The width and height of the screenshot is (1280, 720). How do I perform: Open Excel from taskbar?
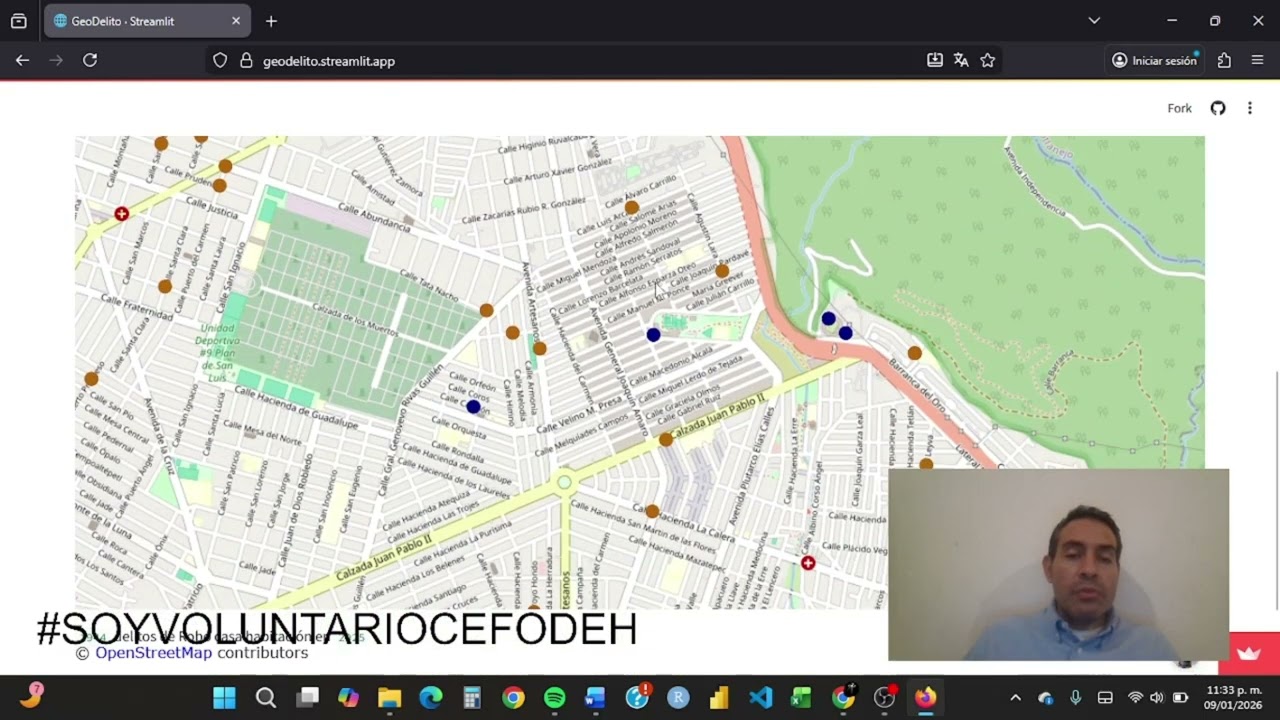click(801, 697)
